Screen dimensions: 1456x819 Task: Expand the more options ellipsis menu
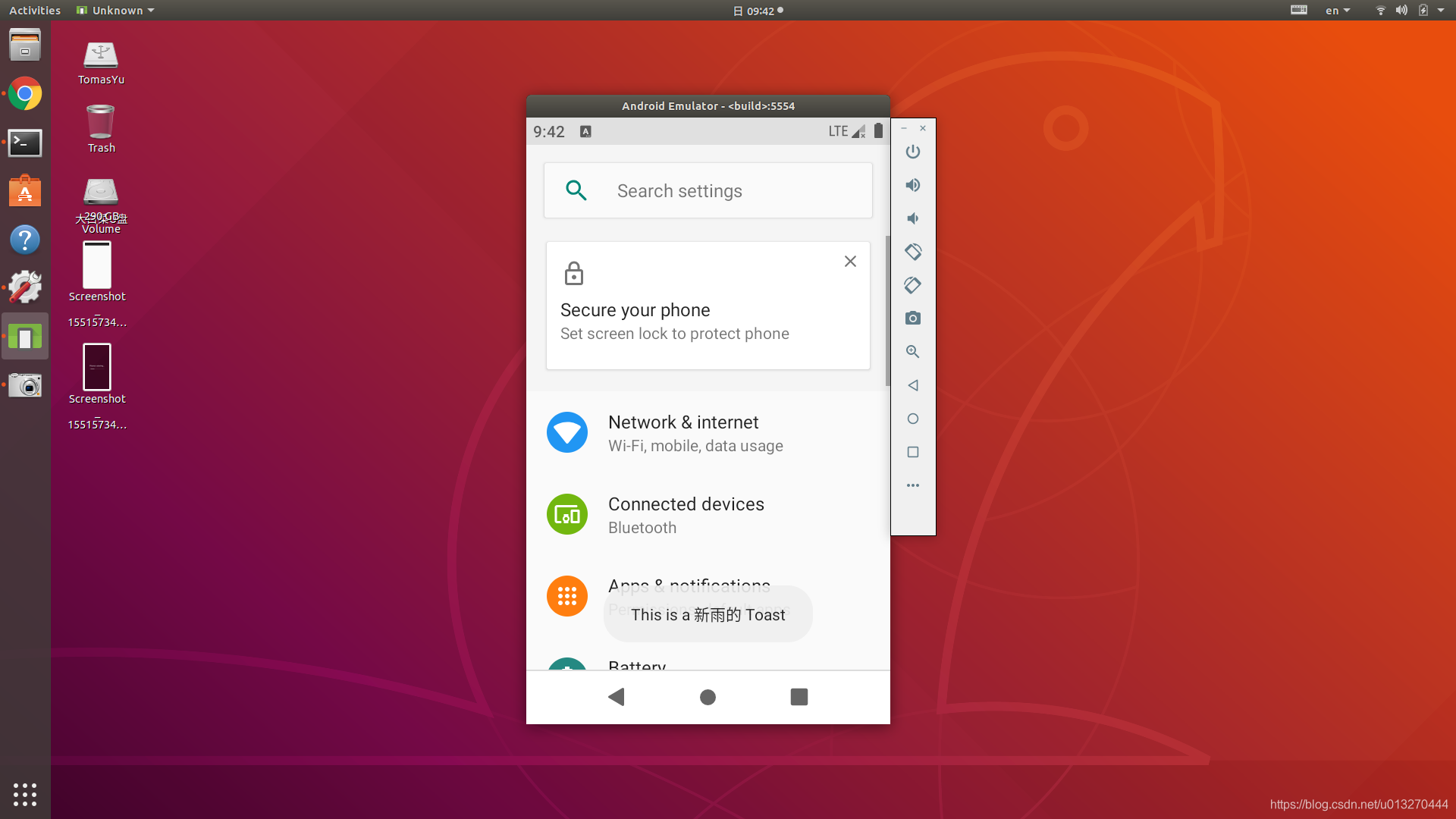(x=912, y=485)
